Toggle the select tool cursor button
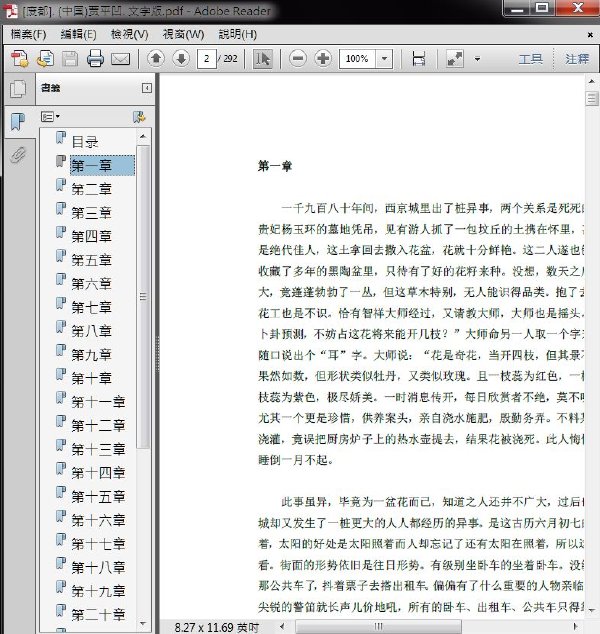Screen dimensions: 600x634 [262, 59]
